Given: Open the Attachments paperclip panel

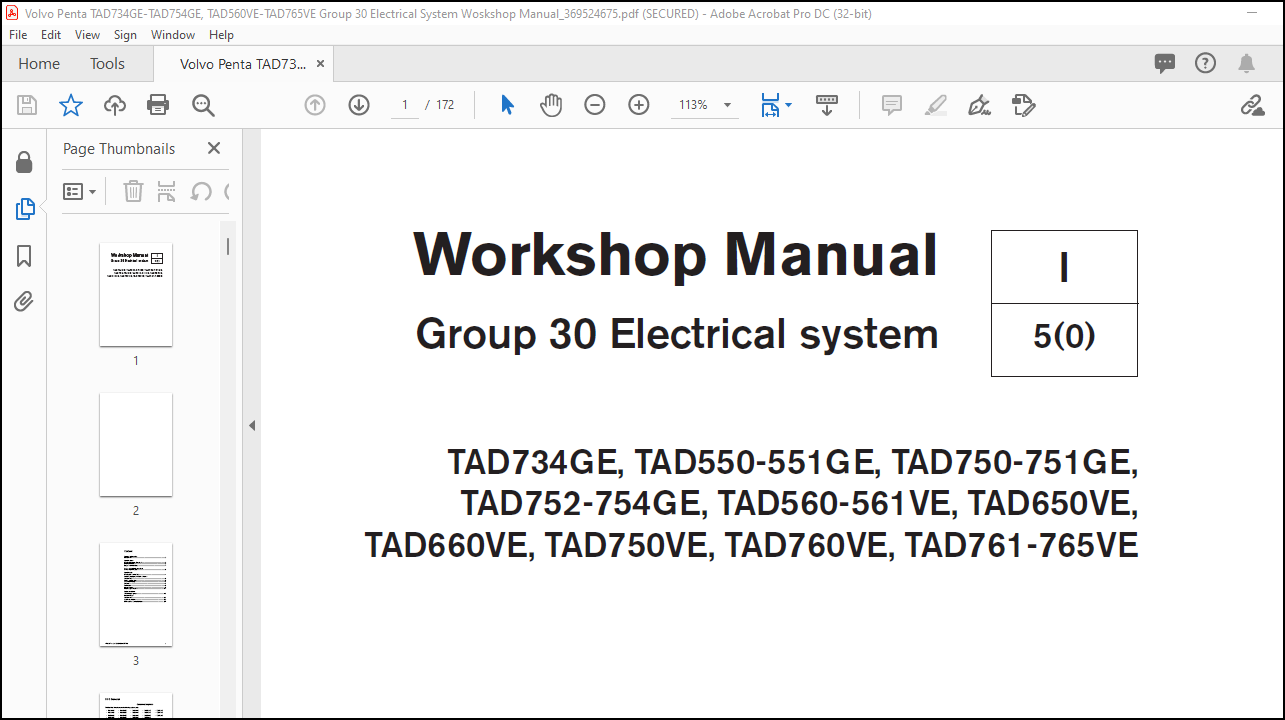Looking at the screenshot, I should 24,302.
